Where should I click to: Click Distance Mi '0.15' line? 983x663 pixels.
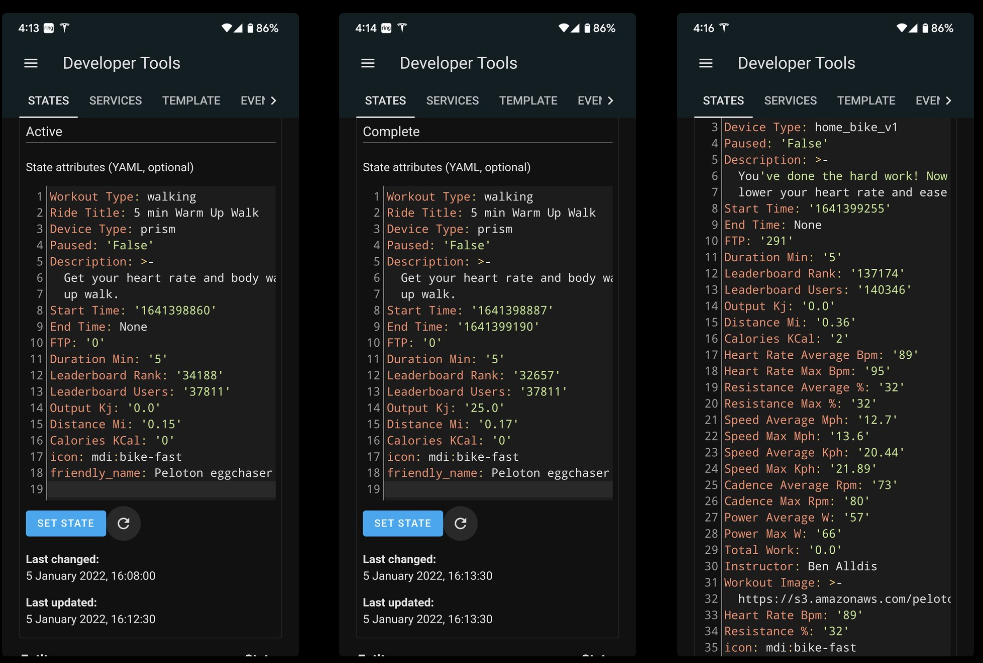[115, 424]
